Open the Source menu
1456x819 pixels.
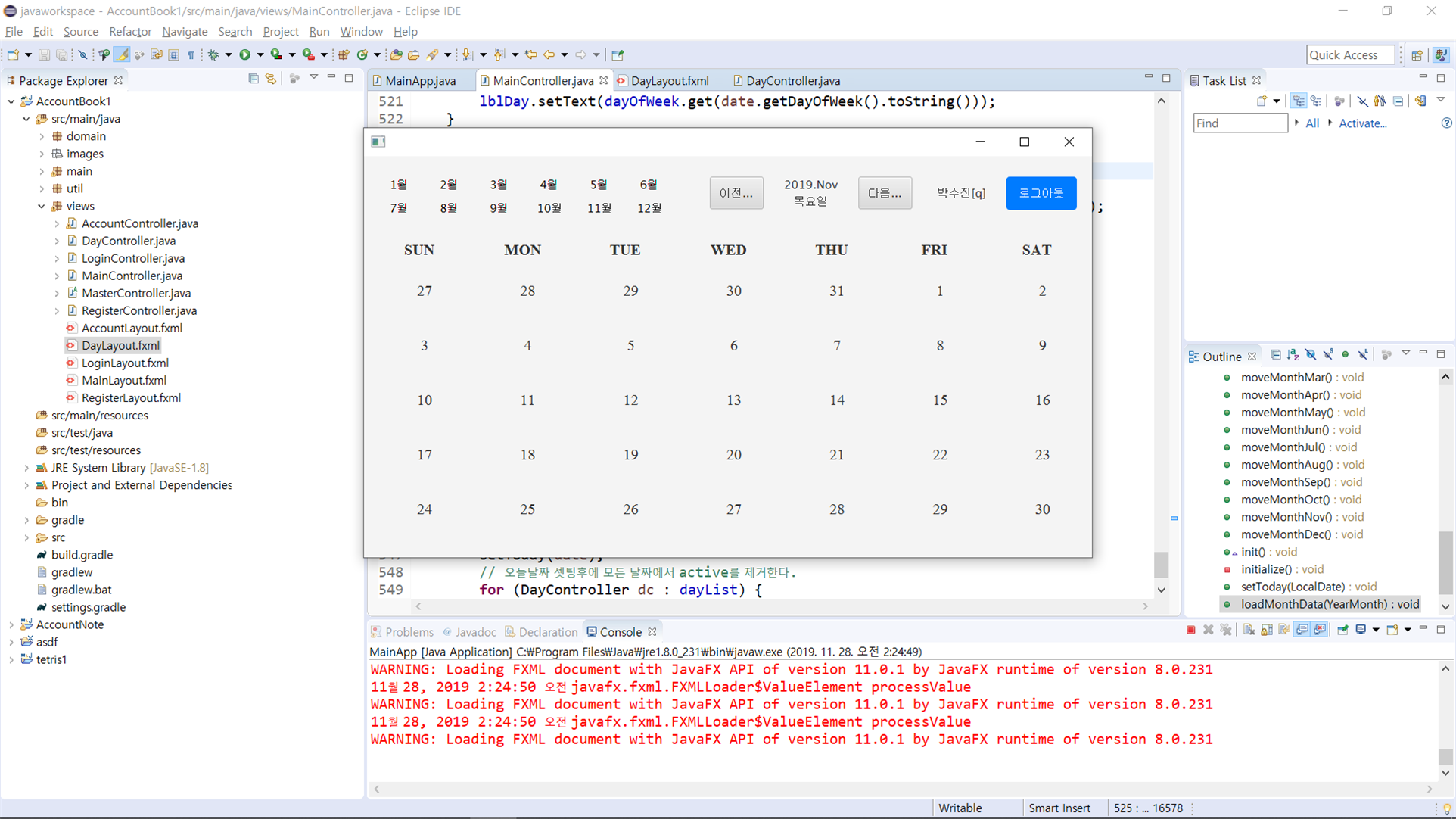click(x=80, y=32)
